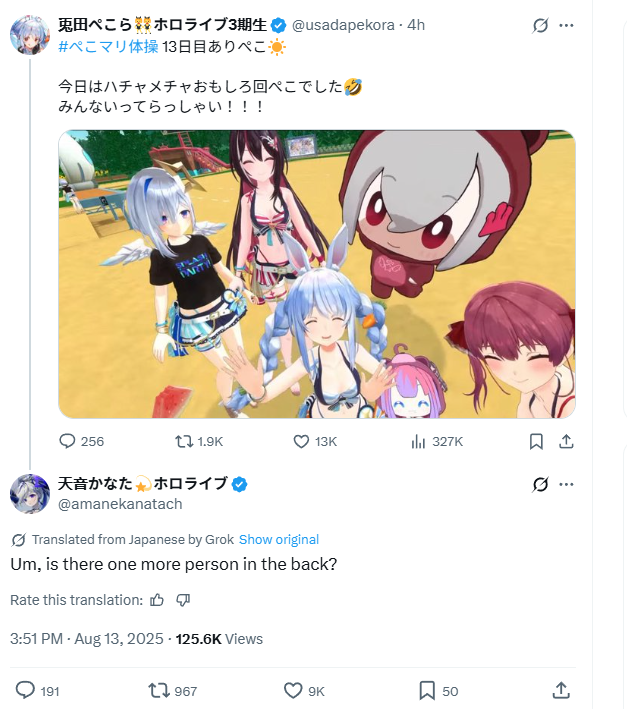Reply to Kanata's post with 191 replies
Screen dimensions: 627x709
coord(38,691)
